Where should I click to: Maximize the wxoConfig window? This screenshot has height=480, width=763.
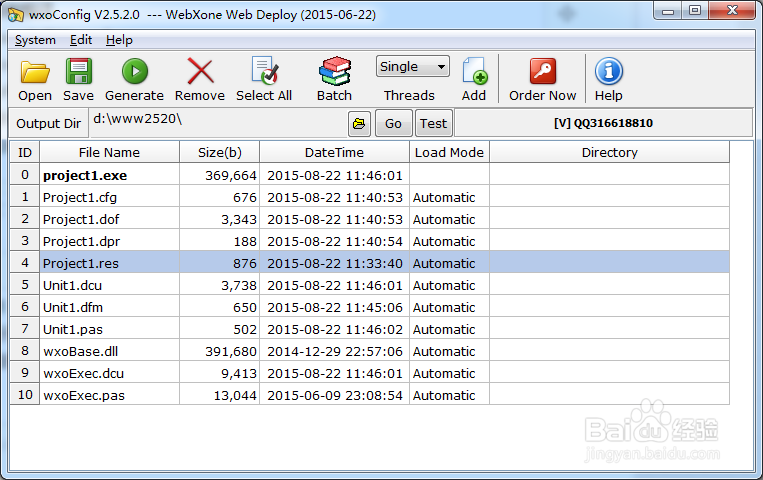pos(695,11)
